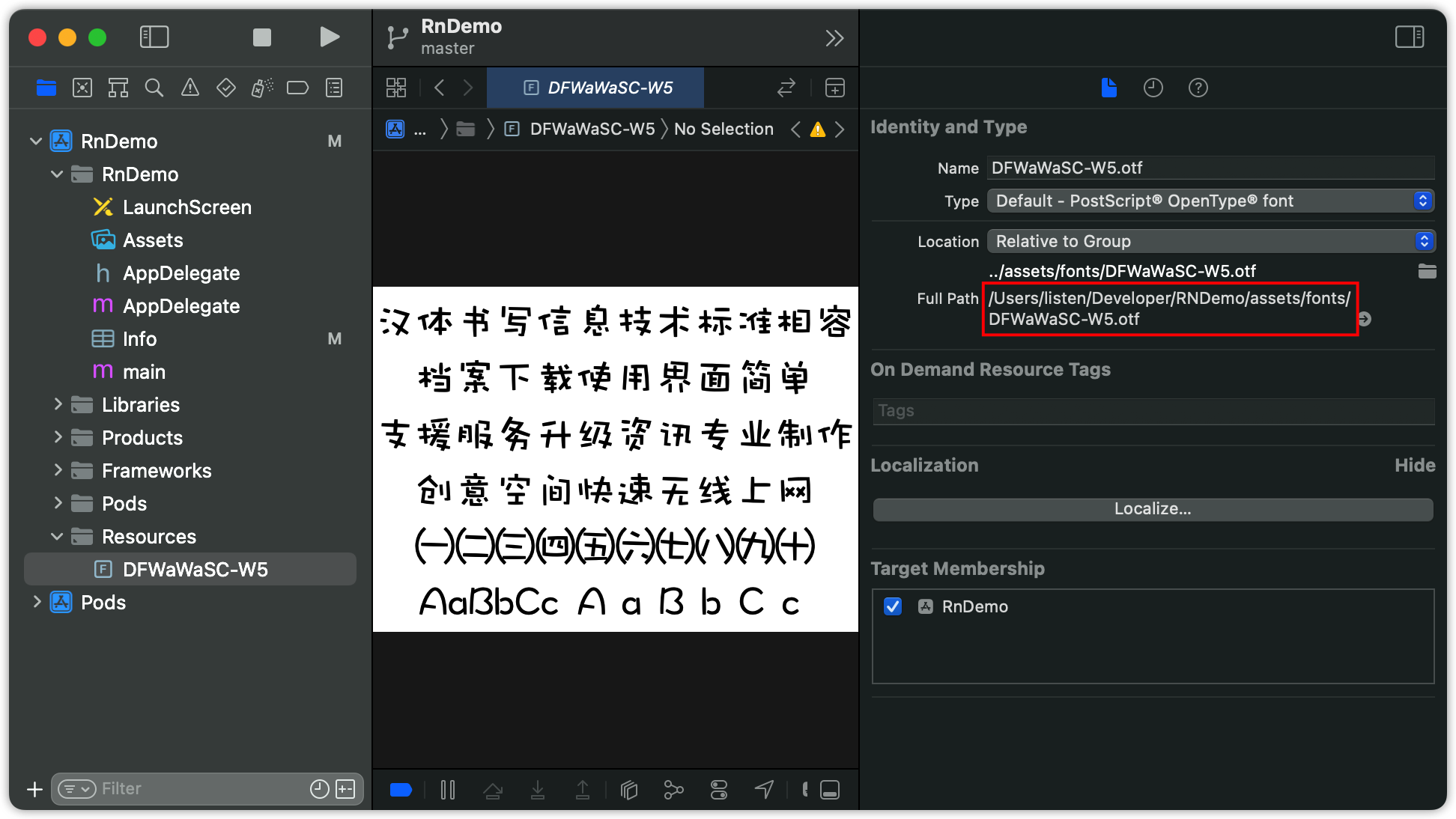Click the grid layout view icon
The width and height of the screenshot is (1456, 819).
tap(395, 87)
